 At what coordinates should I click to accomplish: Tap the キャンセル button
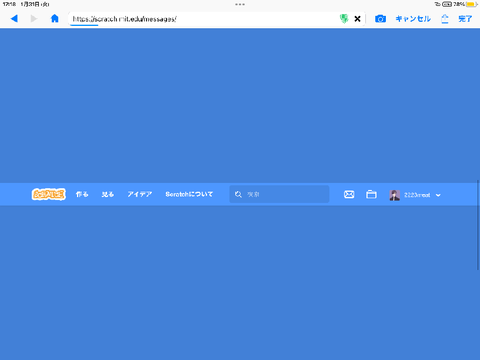[413, 19]
